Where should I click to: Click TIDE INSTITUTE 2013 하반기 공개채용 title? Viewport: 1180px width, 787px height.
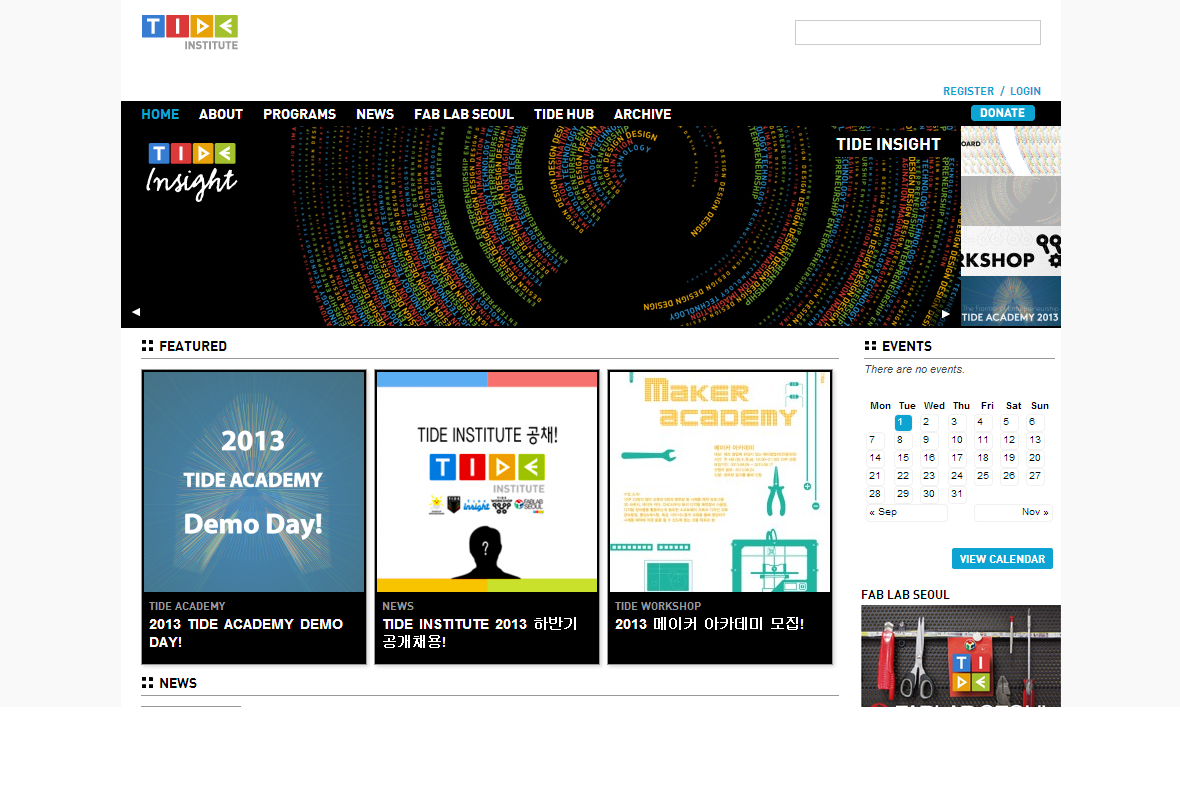pyautogui.click(x=480, y=633)
